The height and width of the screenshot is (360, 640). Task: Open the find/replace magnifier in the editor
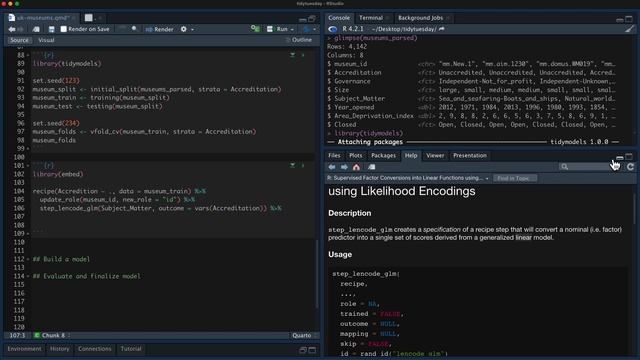134,29
